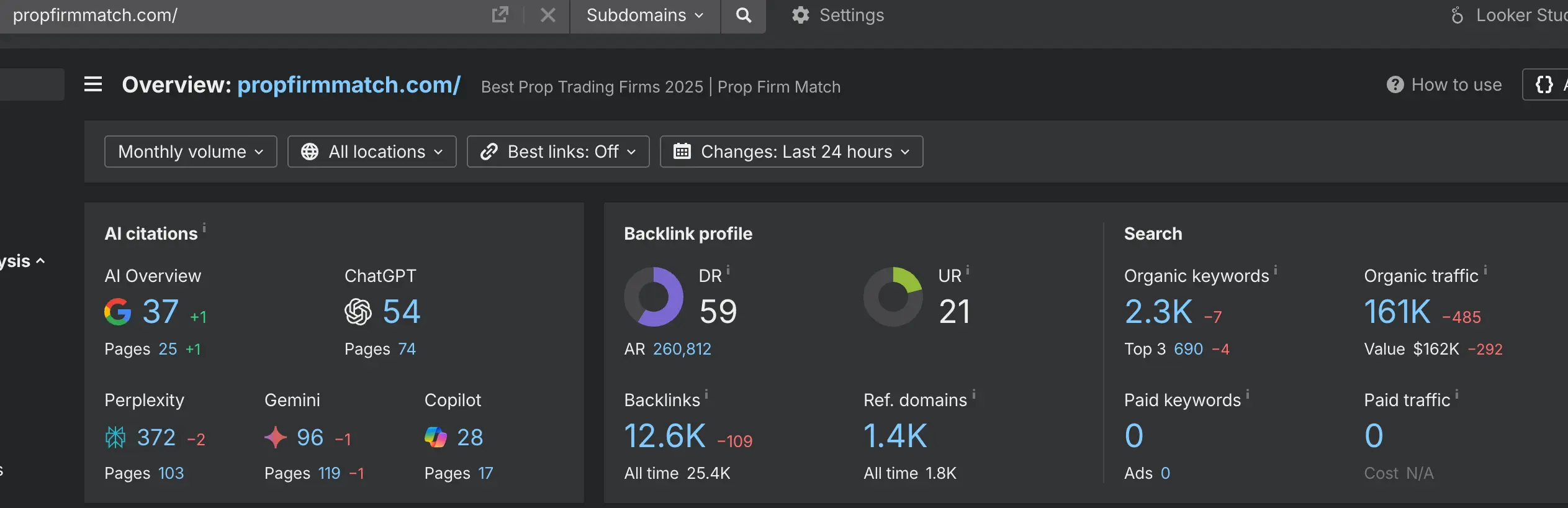Click AR value 260,812
The width and height of the screenshot is (1568, 508).
tap(682, 349)
